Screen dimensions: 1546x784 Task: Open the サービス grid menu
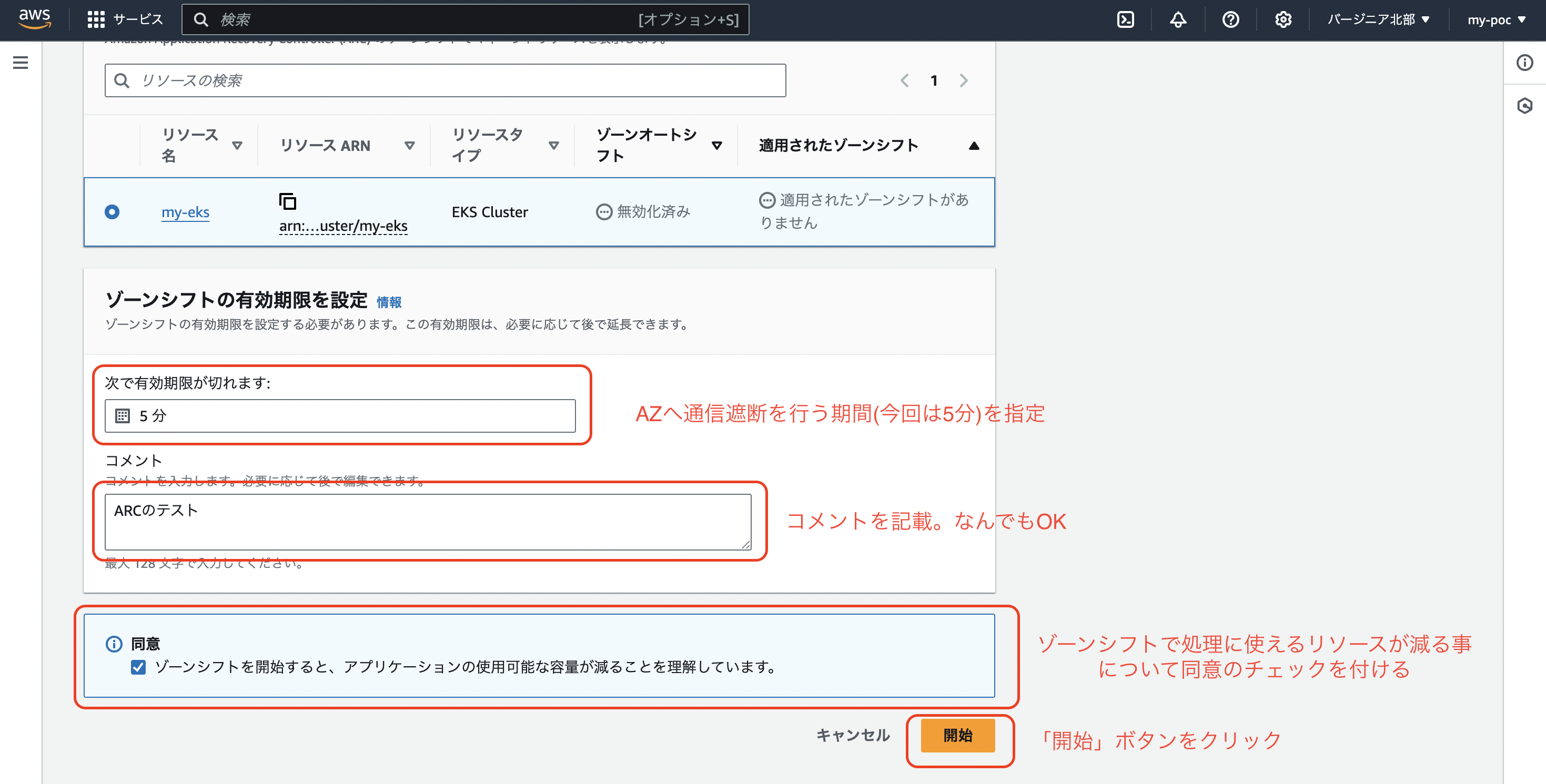pyautogui.click(x=125, y=20)
